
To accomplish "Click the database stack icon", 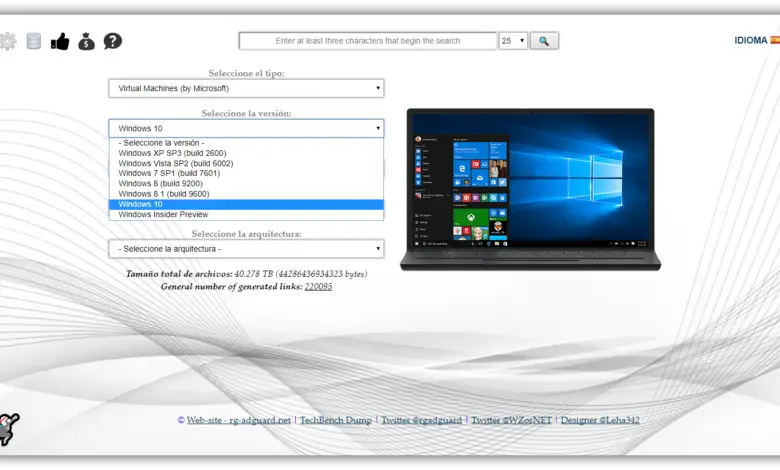I will (x=34, y=41).
